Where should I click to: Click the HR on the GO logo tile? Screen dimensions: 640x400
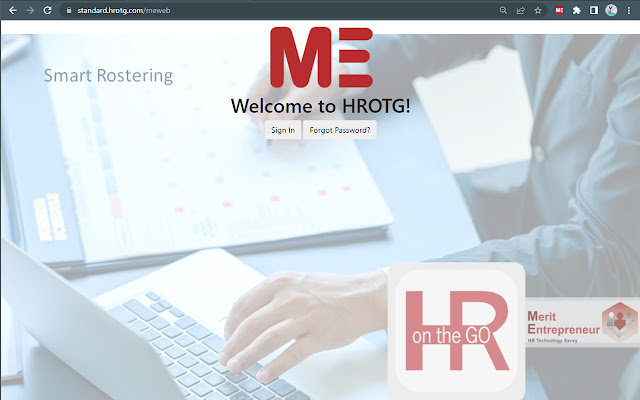pyautogui.click(x=456, y=331)
